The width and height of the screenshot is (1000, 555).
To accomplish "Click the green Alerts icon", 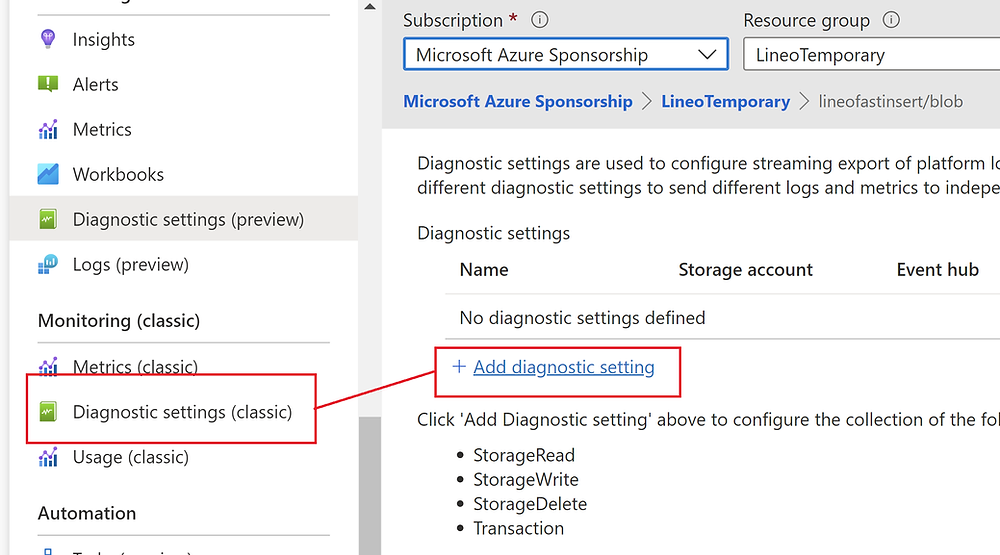I will click(48, 84).
